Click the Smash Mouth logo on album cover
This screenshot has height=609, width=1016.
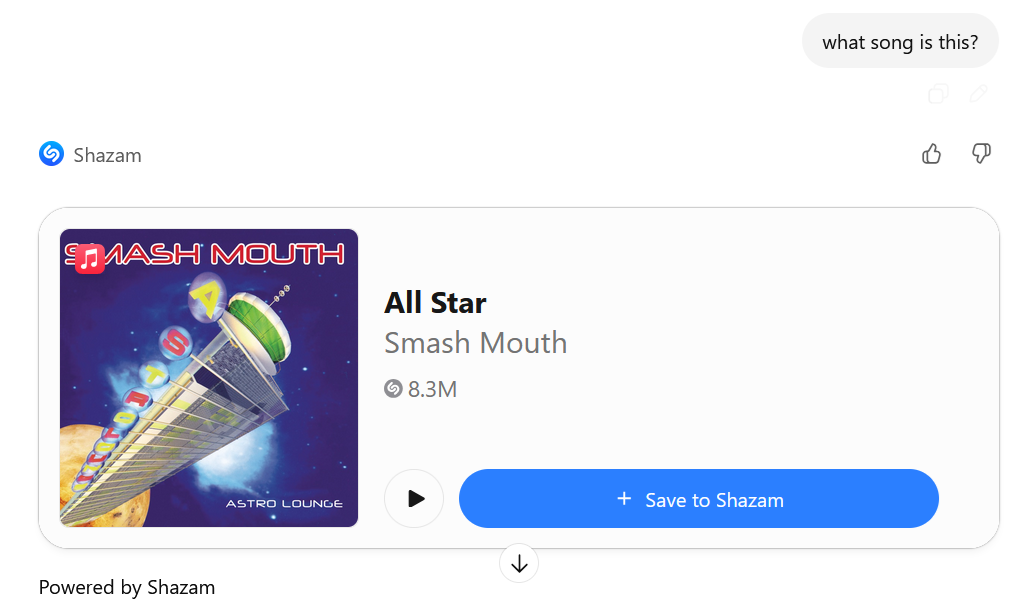(x=205, y=255)
